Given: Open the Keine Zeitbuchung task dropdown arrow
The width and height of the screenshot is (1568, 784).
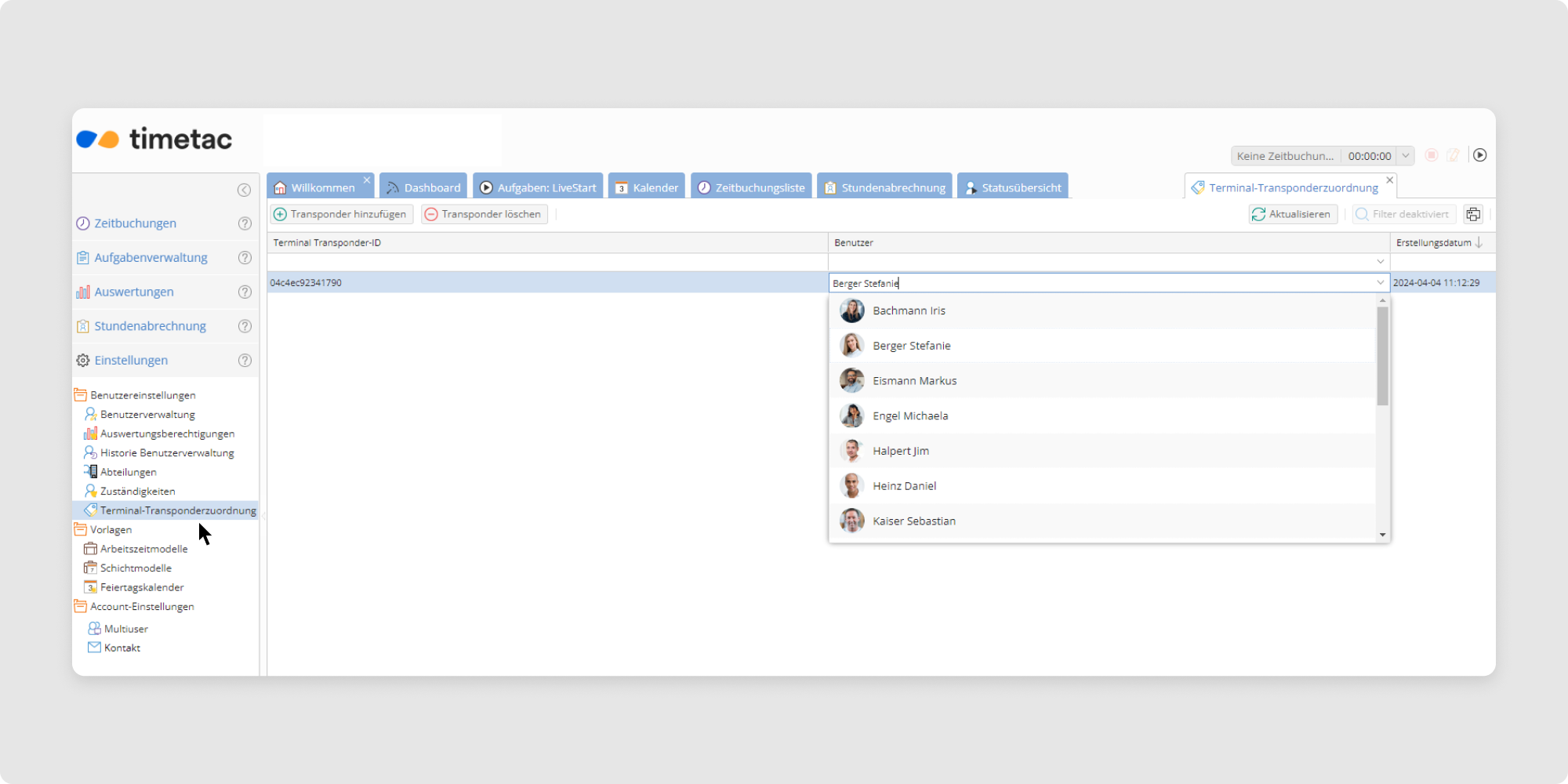Looking at the screenshot, I should [1406, 155].
